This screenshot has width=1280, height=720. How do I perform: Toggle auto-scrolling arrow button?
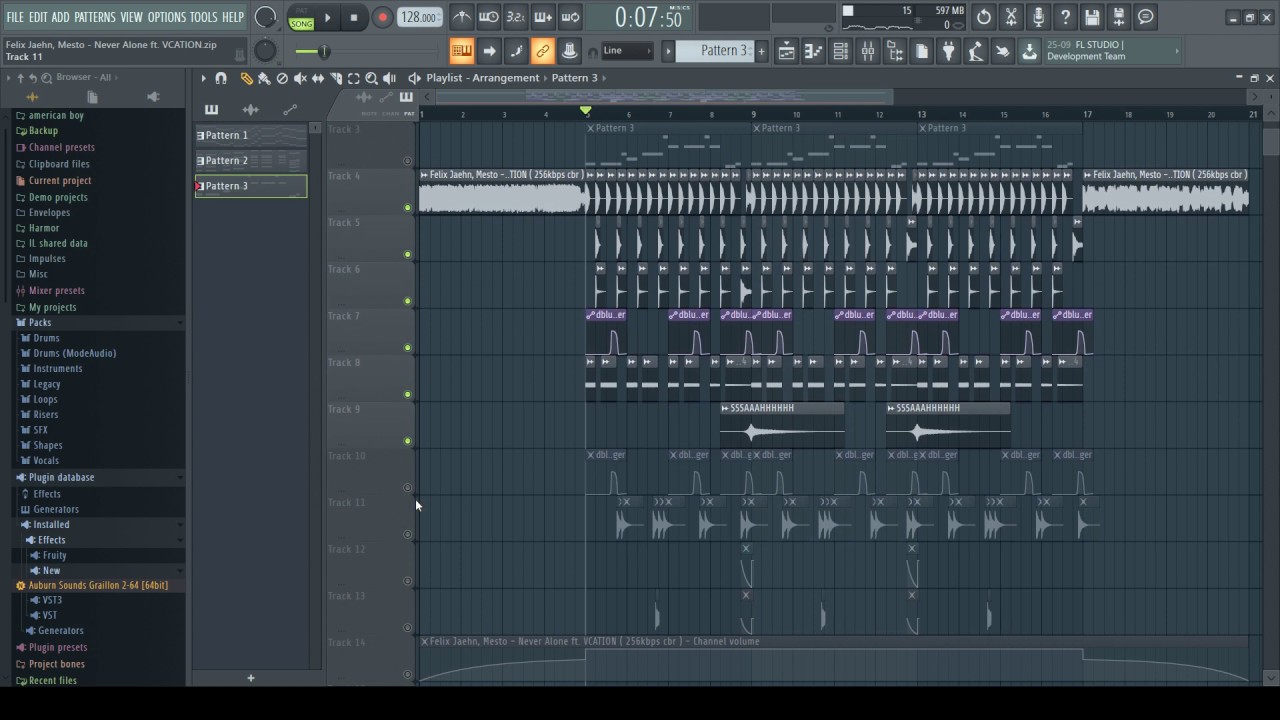pos(489,51)
